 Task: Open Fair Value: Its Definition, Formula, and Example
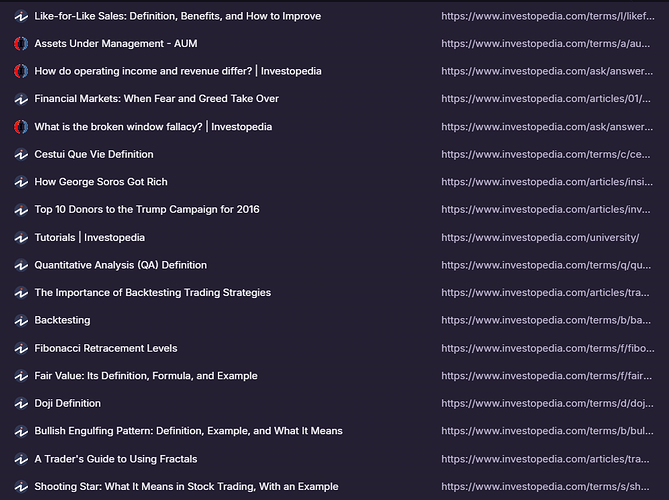(145, 376)
